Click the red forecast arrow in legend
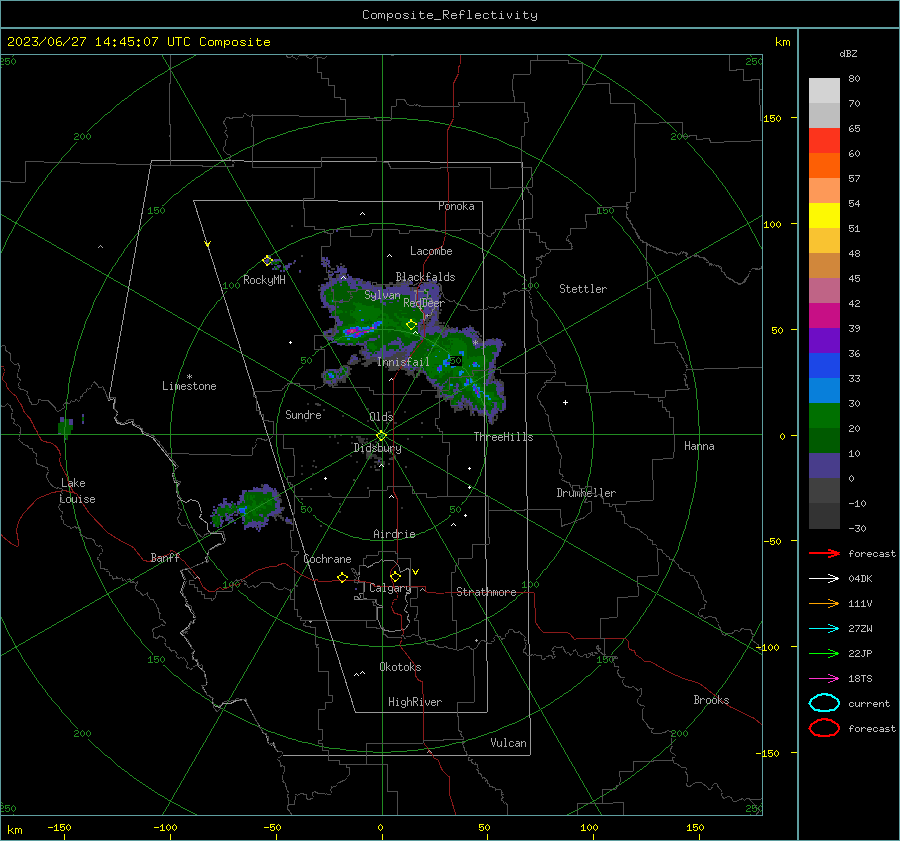Viewport: 900px width, 841px height. click(824, 553)
